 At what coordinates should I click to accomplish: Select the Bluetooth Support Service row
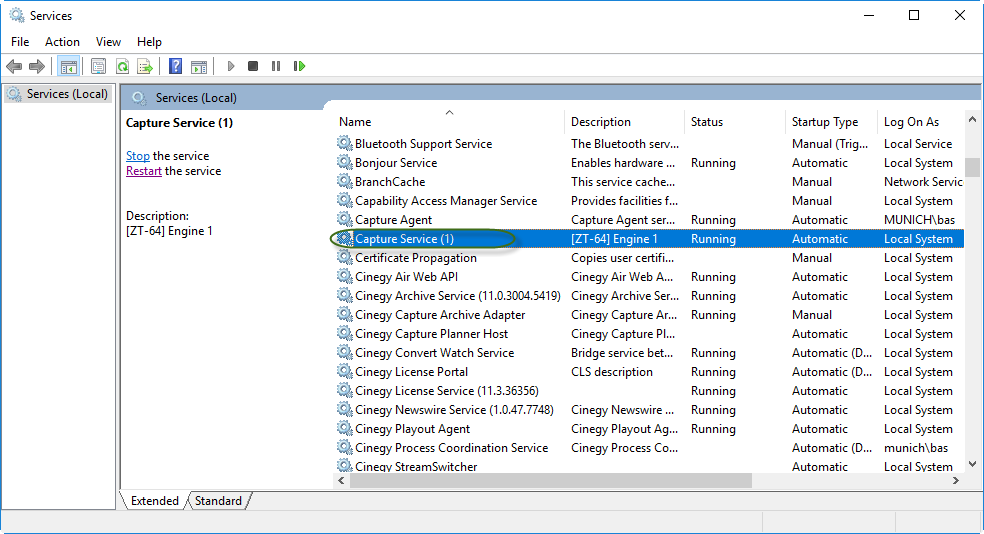(649, 144)
